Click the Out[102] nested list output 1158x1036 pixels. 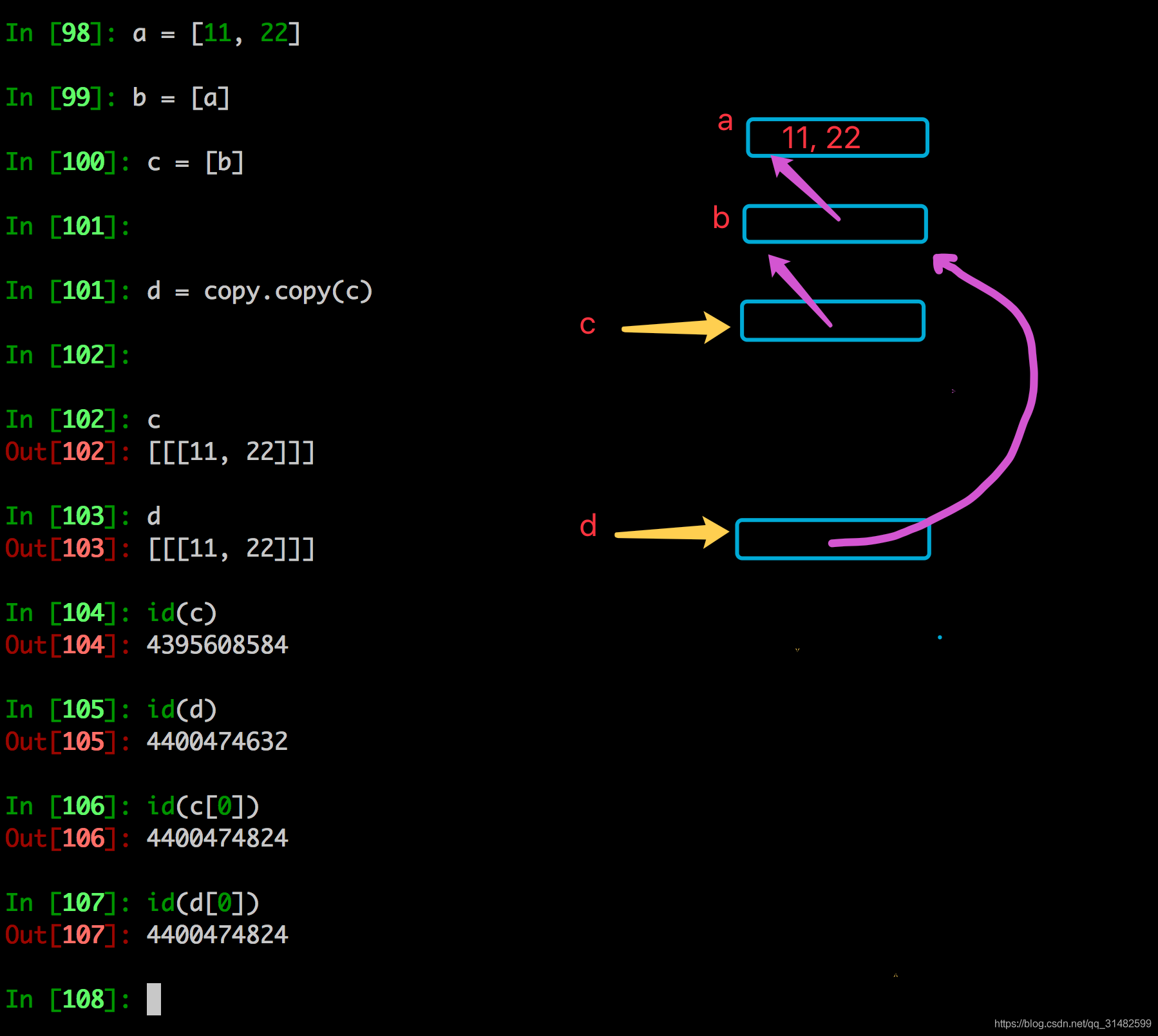coord(231,452)
